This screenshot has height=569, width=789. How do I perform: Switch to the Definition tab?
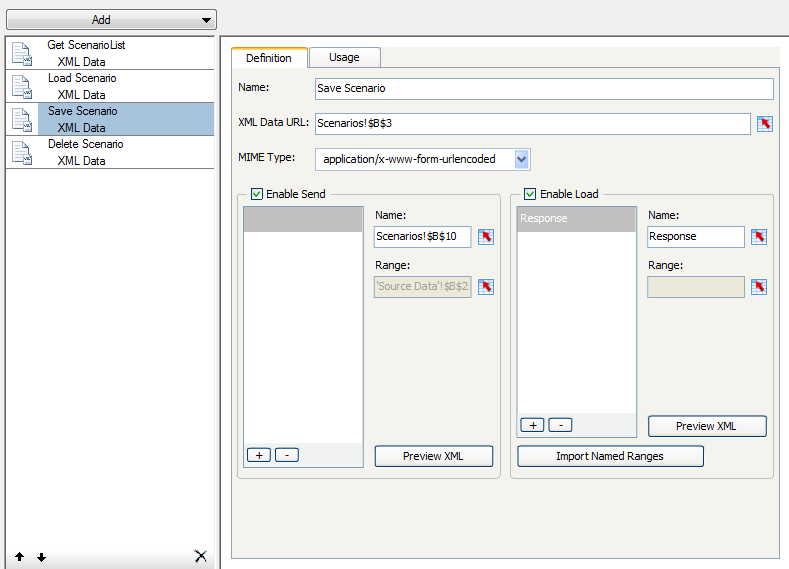[269, 58]
